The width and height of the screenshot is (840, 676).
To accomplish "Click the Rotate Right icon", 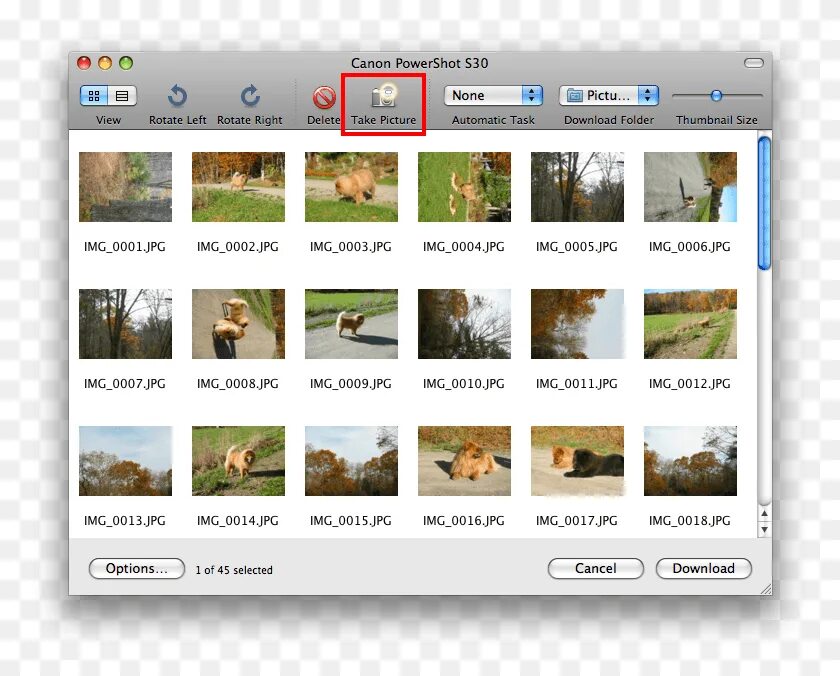I will coord(250,96).
